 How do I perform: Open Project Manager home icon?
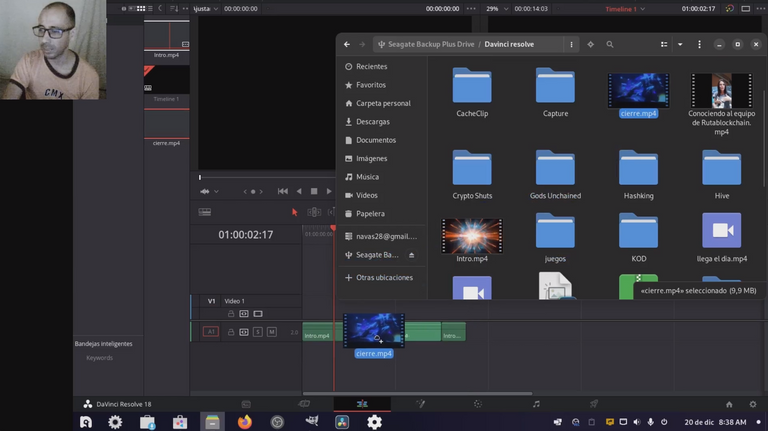pos(729,404)
